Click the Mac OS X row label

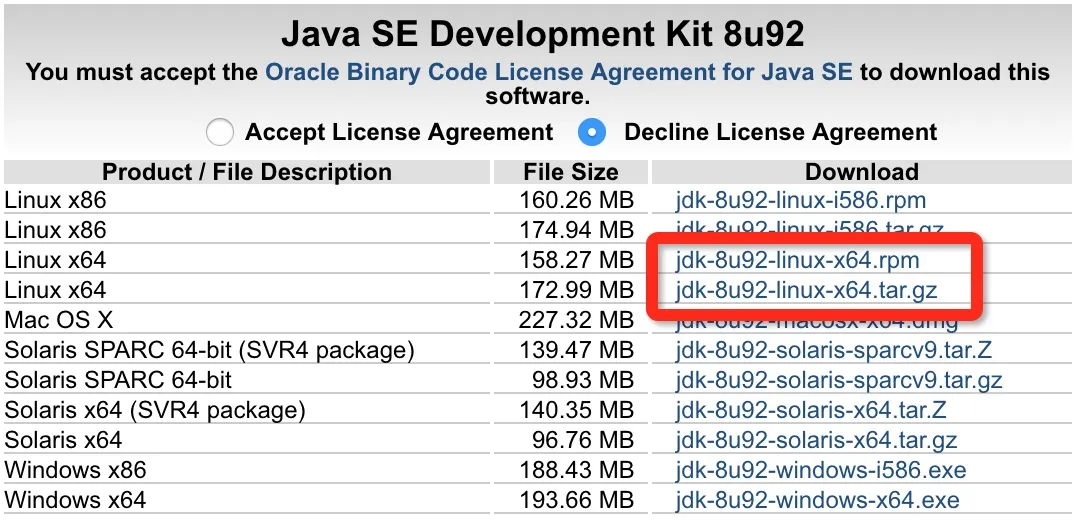(x=59, y=320)
